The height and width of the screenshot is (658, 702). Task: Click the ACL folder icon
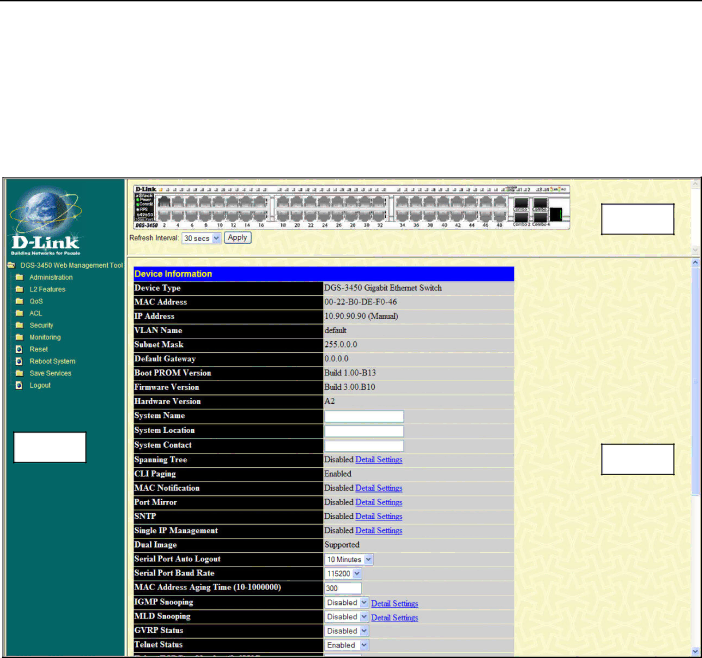(x=19, y=313)
